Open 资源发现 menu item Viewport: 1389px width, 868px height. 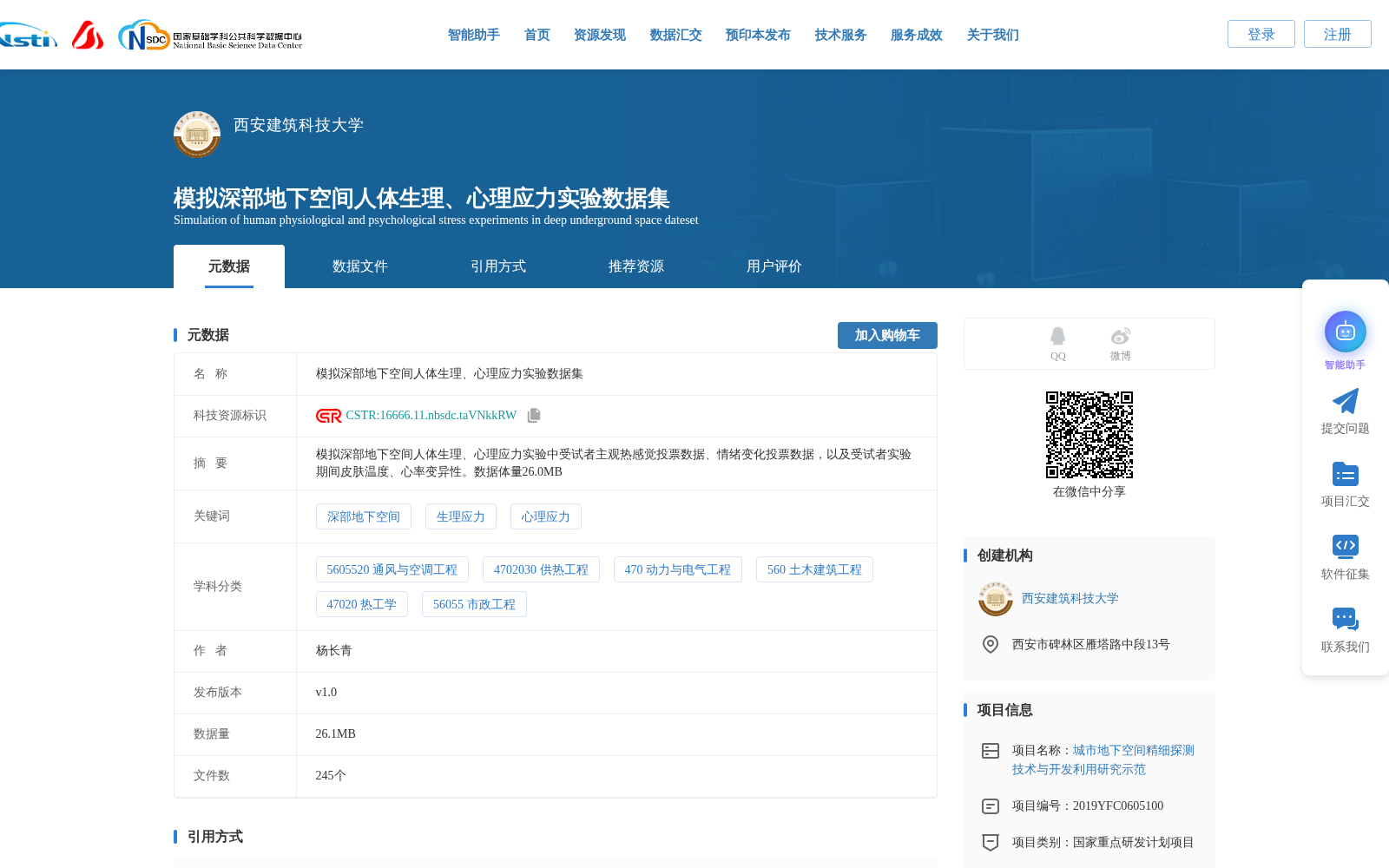(600, 35)
